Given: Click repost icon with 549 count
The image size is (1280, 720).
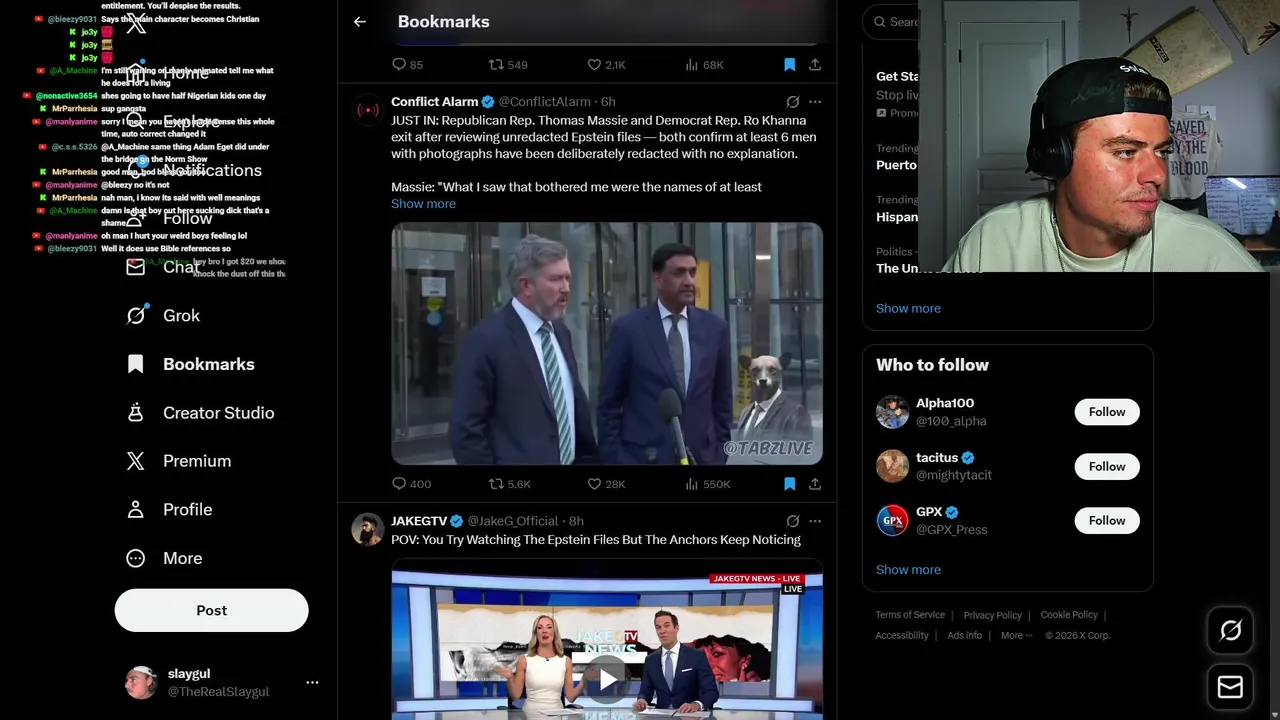Looking at the screenshot, I should (x=496, y=64).
